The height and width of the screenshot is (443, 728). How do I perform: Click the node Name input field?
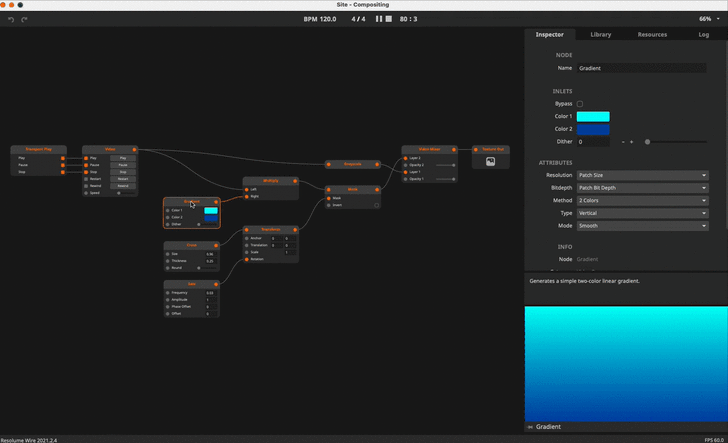tap(642, 68)
